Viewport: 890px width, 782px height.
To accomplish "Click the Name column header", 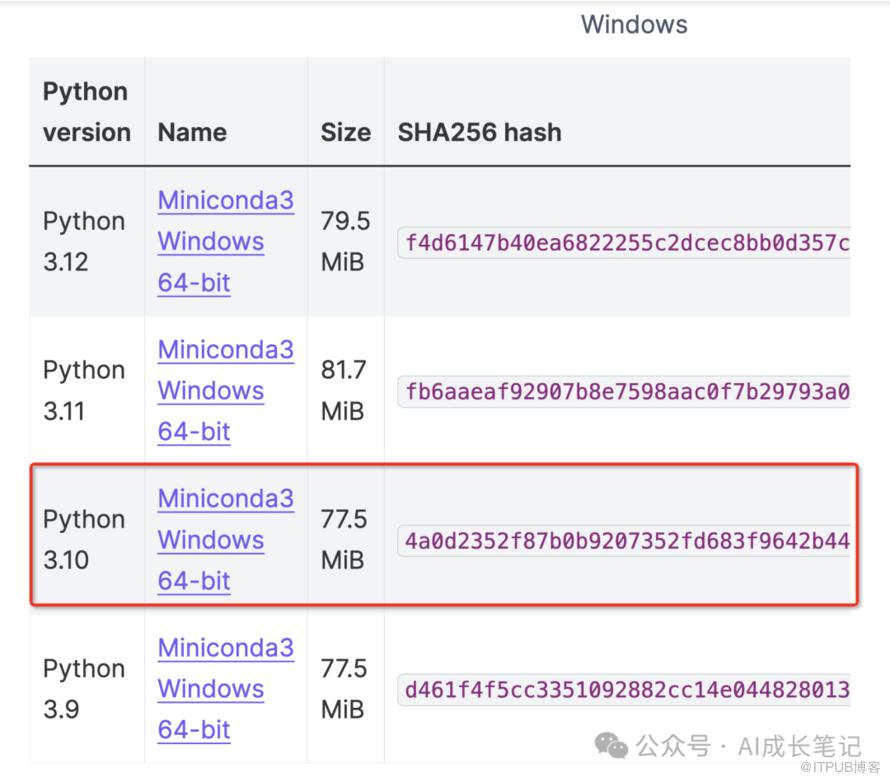I will point(192,132).
